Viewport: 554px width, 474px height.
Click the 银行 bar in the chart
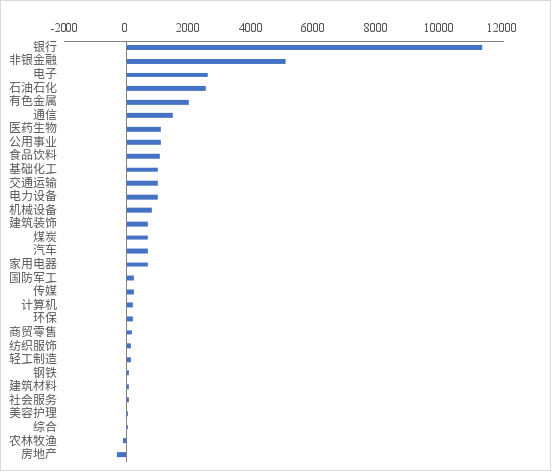click(305, 48)
